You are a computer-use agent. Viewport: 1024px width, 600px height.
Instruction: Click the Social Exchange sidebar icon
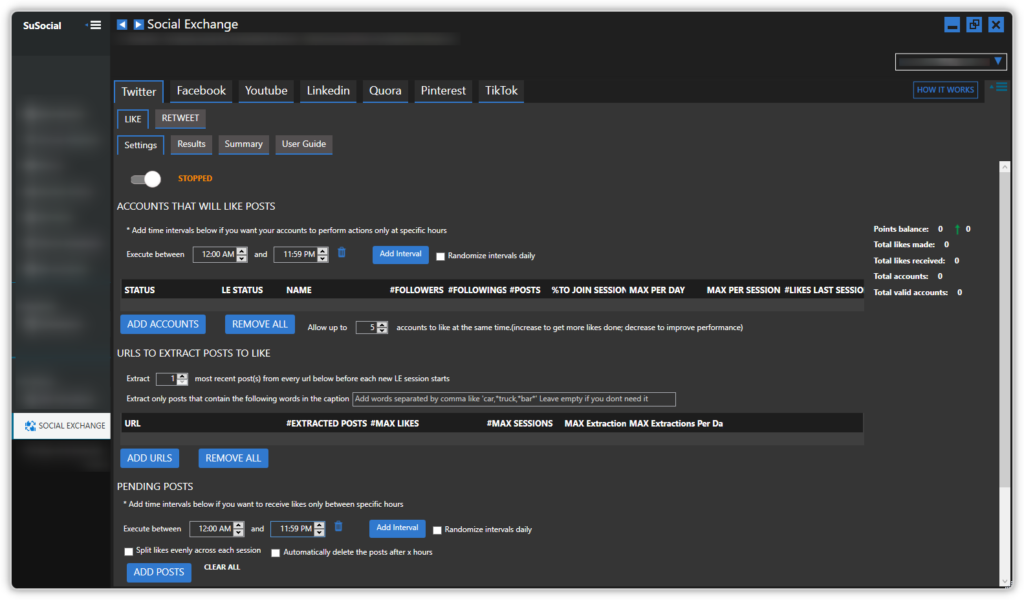30,426
